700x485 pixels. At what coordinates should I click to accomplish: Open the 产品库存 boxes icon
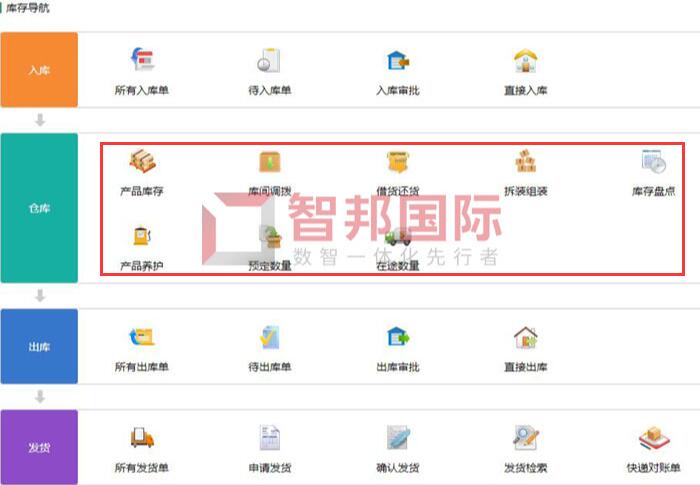142,161
